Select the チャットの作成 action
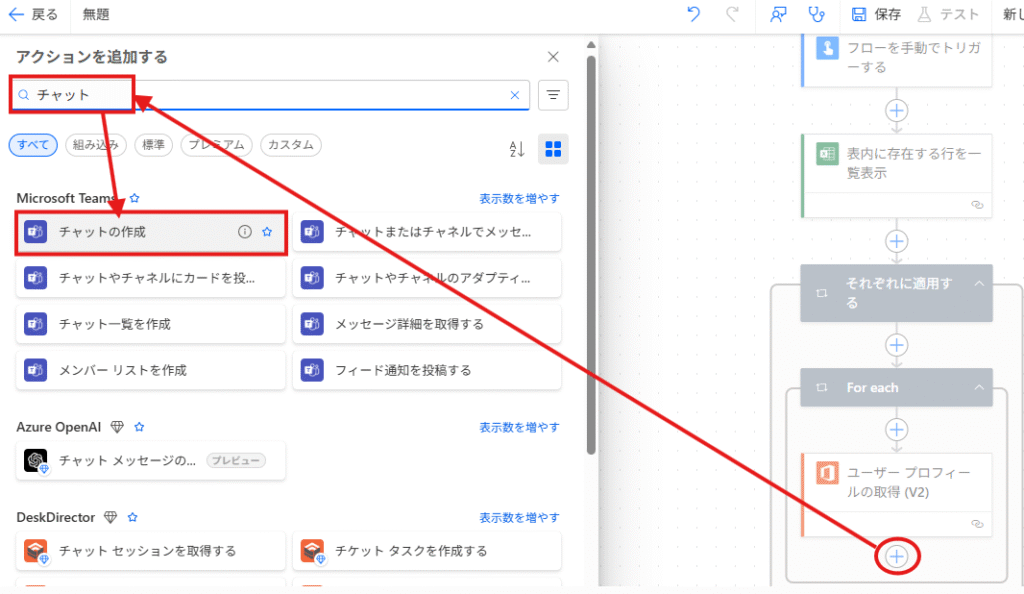 point(151,232)
